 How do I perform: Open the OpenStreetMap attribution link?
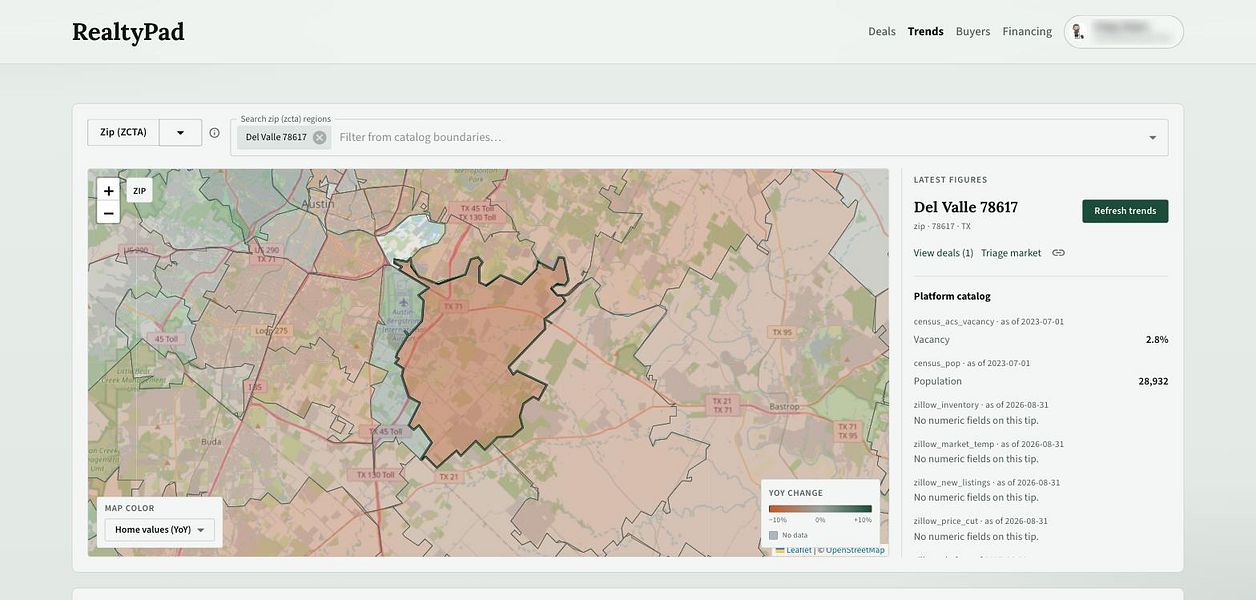click(855, 550)
